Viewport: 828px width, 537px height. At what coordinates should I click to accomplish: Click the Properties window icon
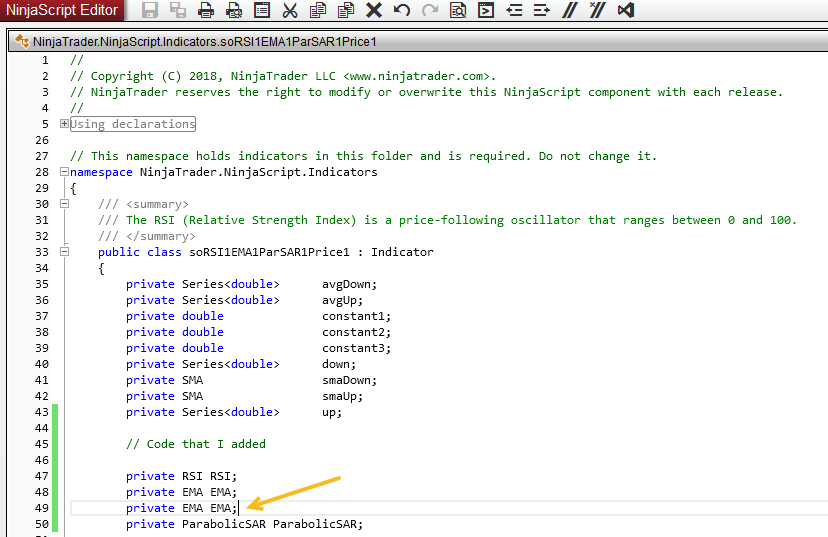[262, 10]
